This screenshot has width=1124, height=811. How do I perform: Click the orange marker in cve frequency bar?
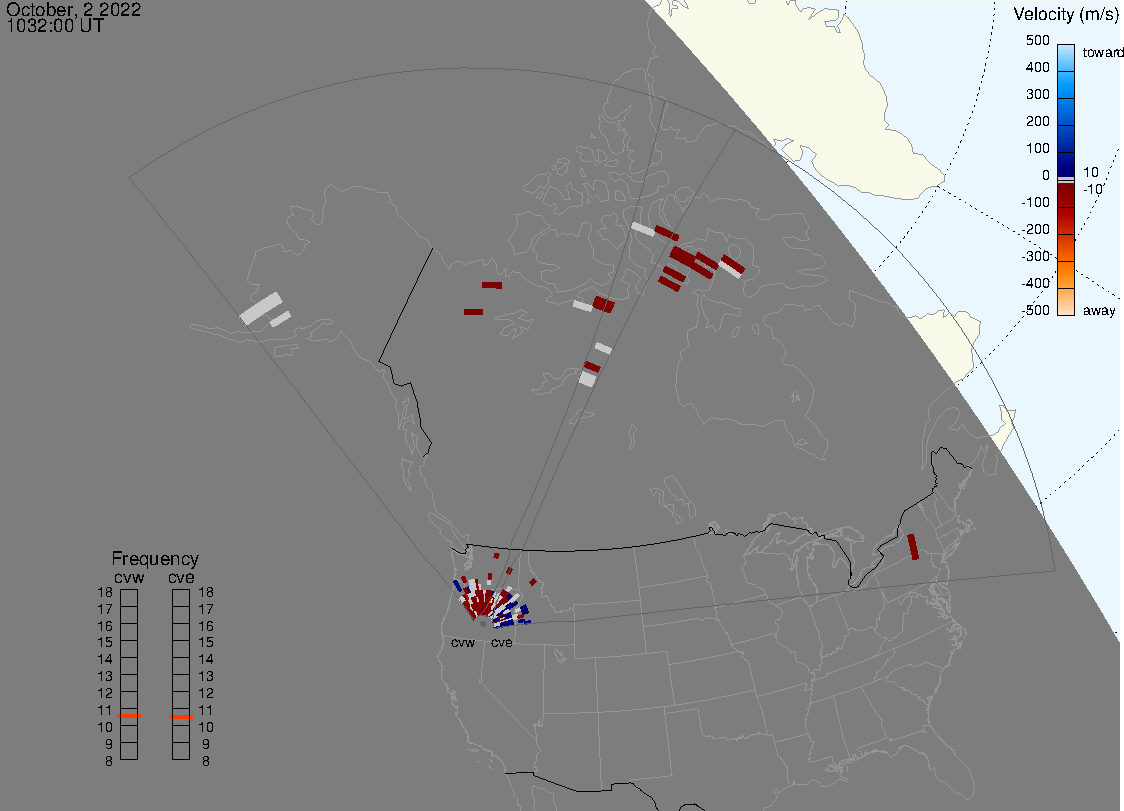pos(181,716)
